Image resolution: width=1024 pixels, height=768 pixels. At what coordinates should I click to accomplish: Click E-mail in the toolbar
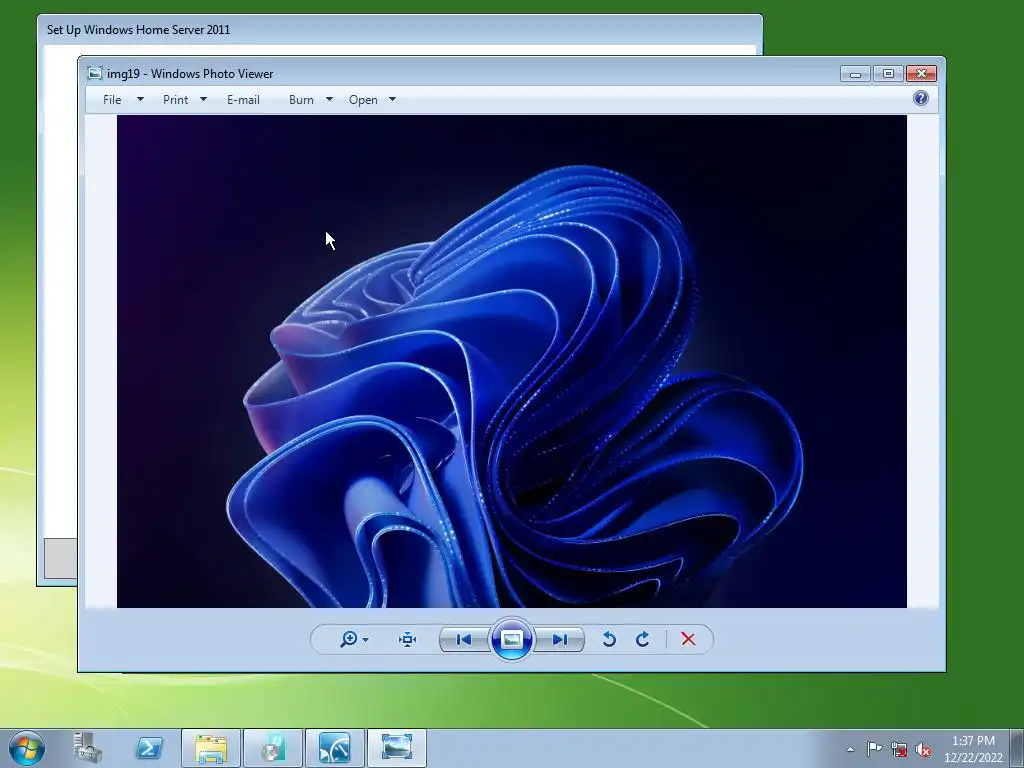click(243, 100)
